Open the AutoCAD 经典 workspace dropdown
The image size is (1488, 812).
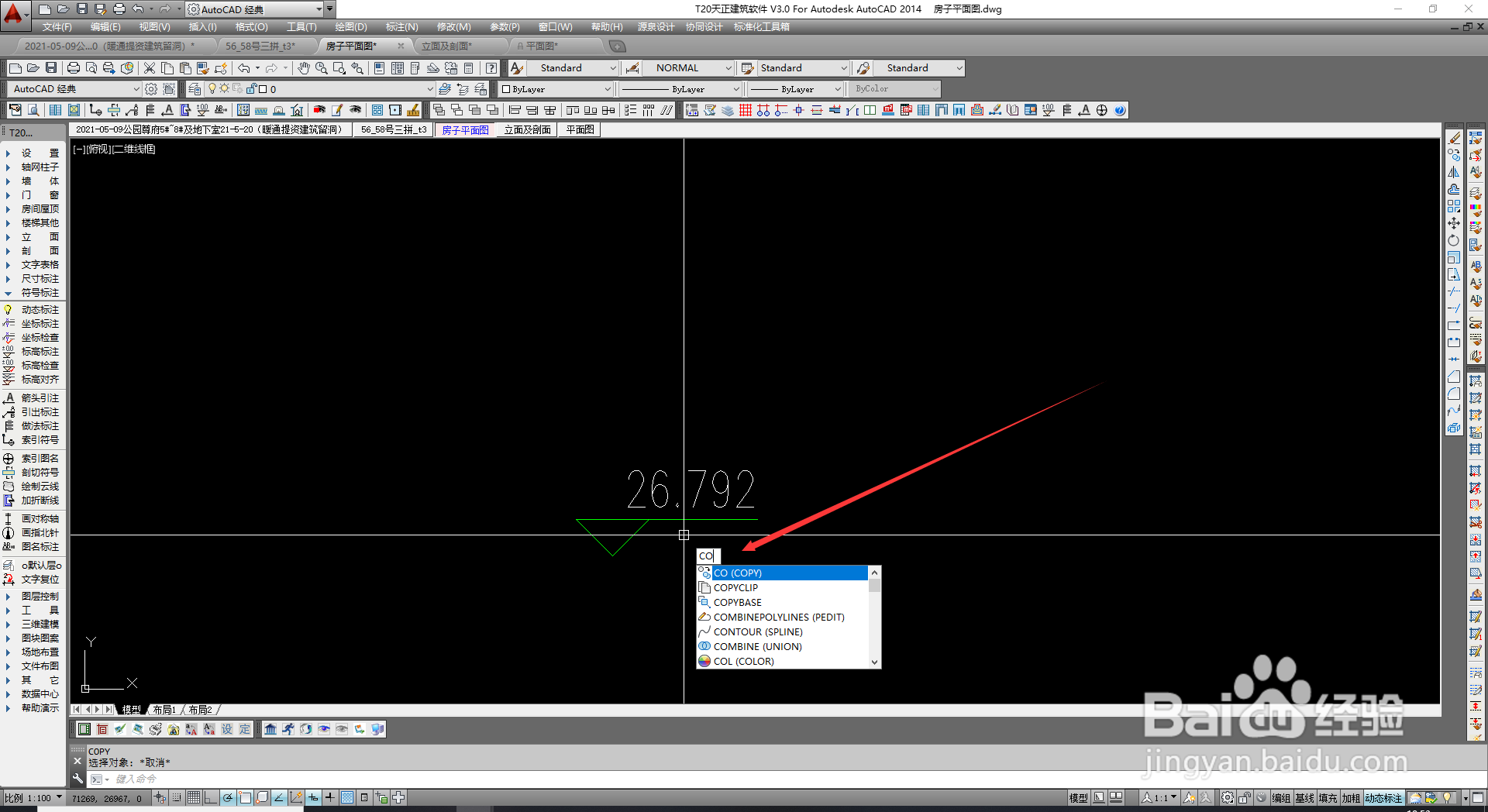point(74,89)
